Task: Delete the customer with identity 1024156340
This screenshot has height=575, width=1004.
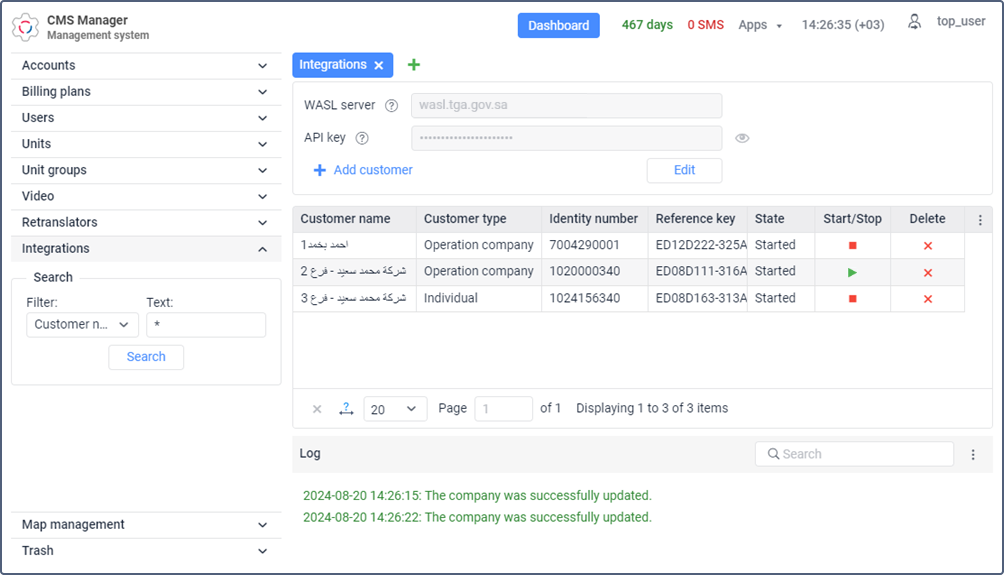Action: [x=928, y=299]
